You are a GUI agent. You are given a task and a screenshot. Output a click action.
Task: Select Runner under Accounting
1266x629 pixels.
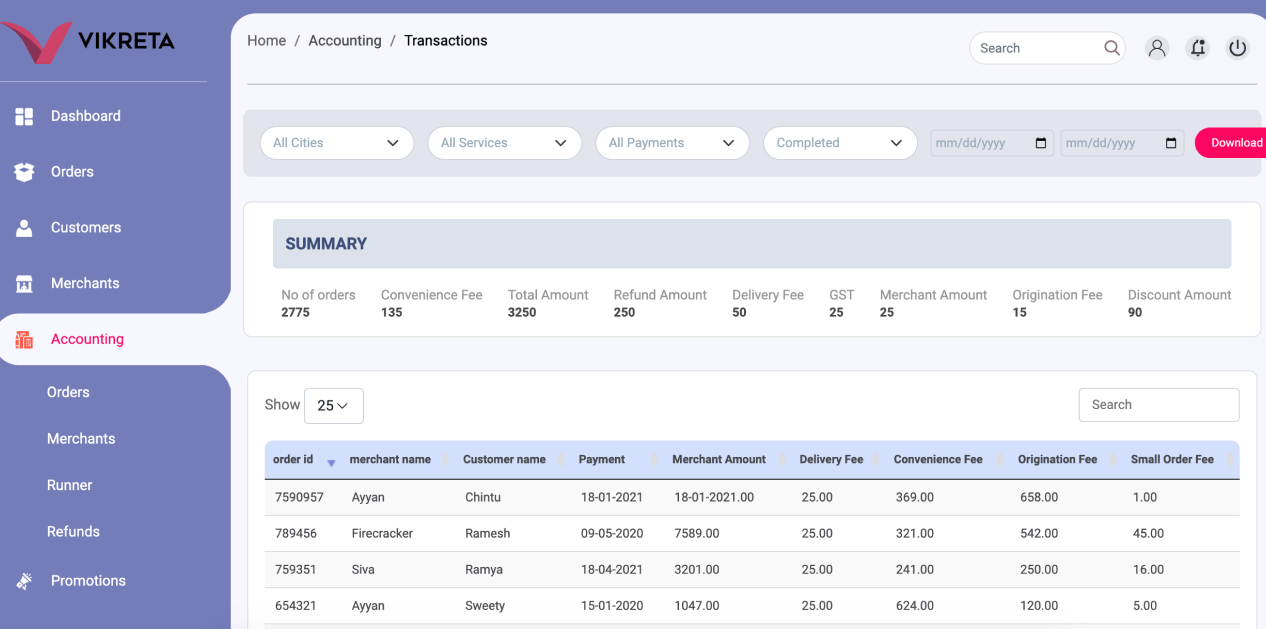69,485
